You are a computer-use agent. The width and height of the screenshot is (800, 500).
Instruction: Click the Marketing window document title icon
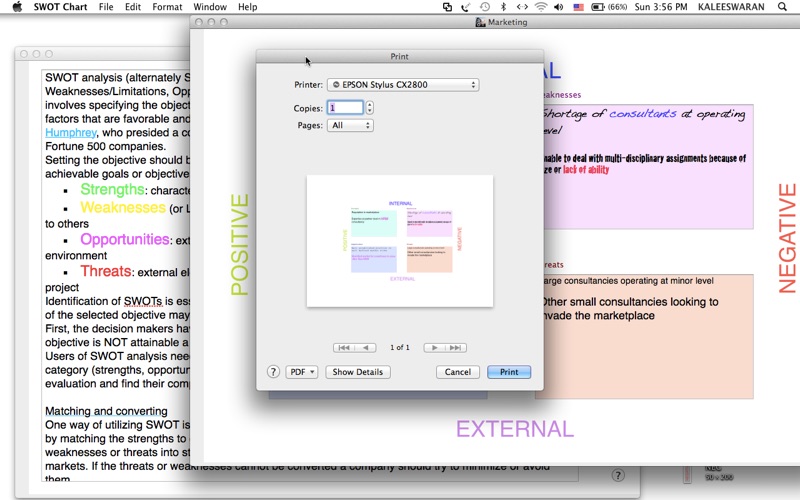480,22
